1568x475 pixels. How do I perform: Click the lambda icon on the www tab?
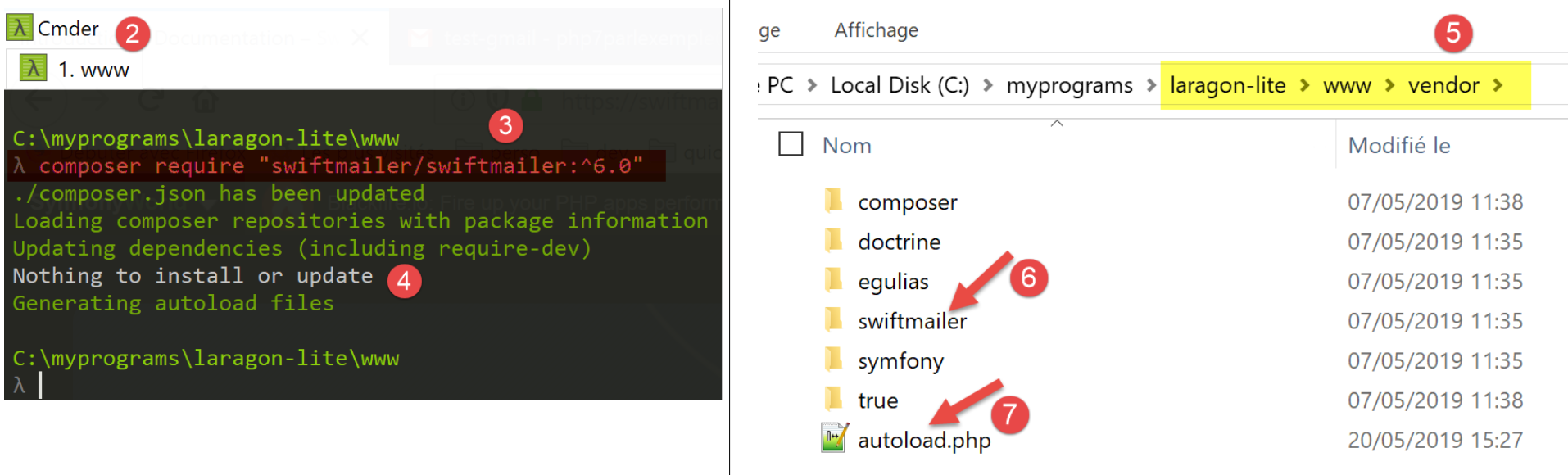[x=33, y=69]
